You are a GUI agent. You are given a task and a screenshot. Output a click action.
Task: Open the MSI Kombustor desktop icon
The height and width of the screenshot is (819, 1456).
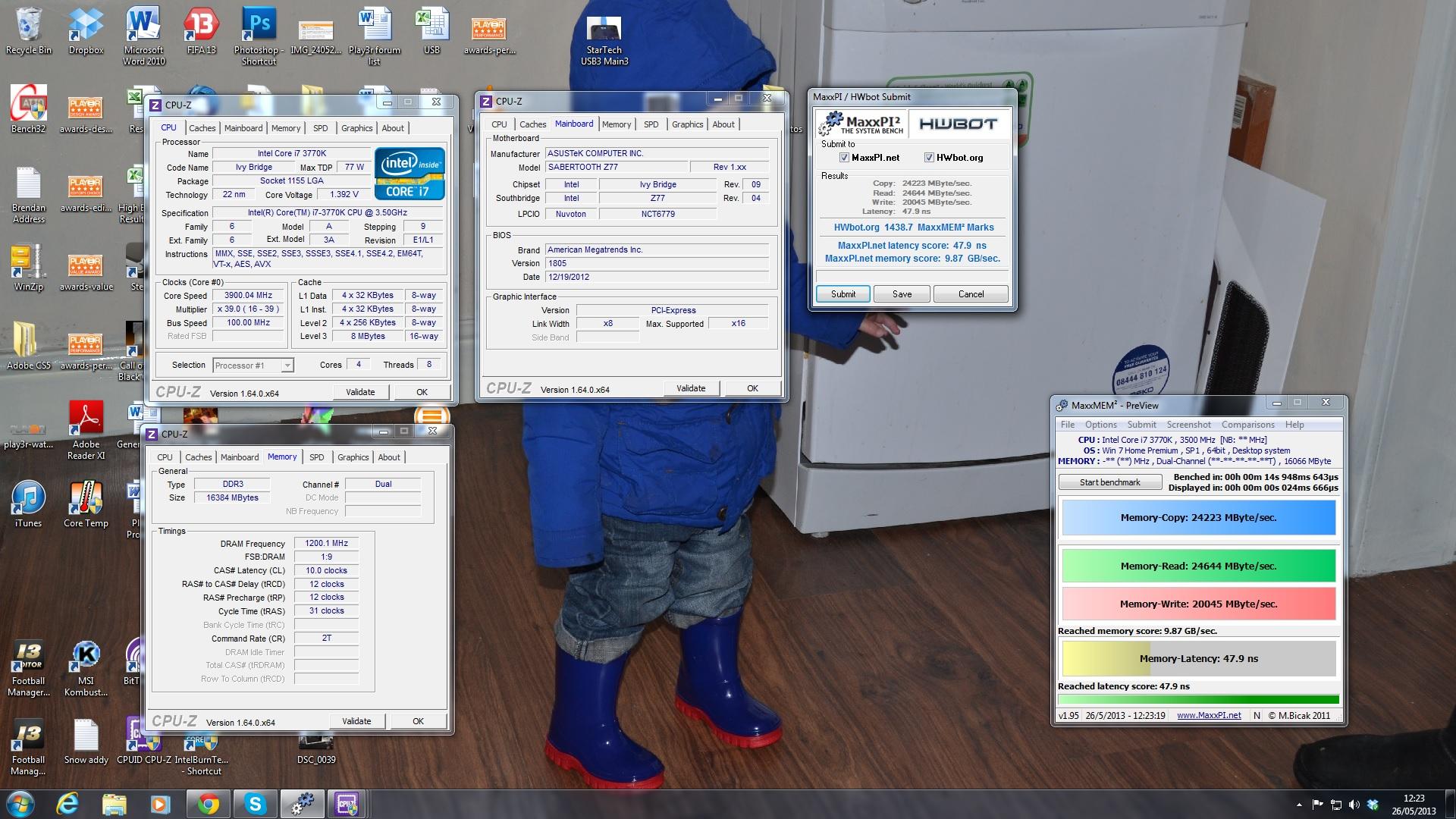(86, 668)
